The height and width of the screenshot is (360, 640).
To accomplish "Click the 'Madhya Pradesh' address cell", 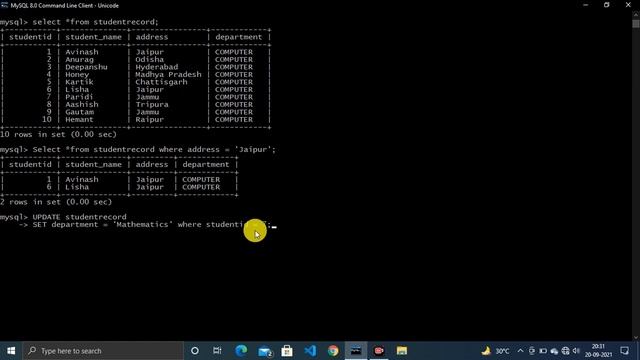I will tap(168, 75).
